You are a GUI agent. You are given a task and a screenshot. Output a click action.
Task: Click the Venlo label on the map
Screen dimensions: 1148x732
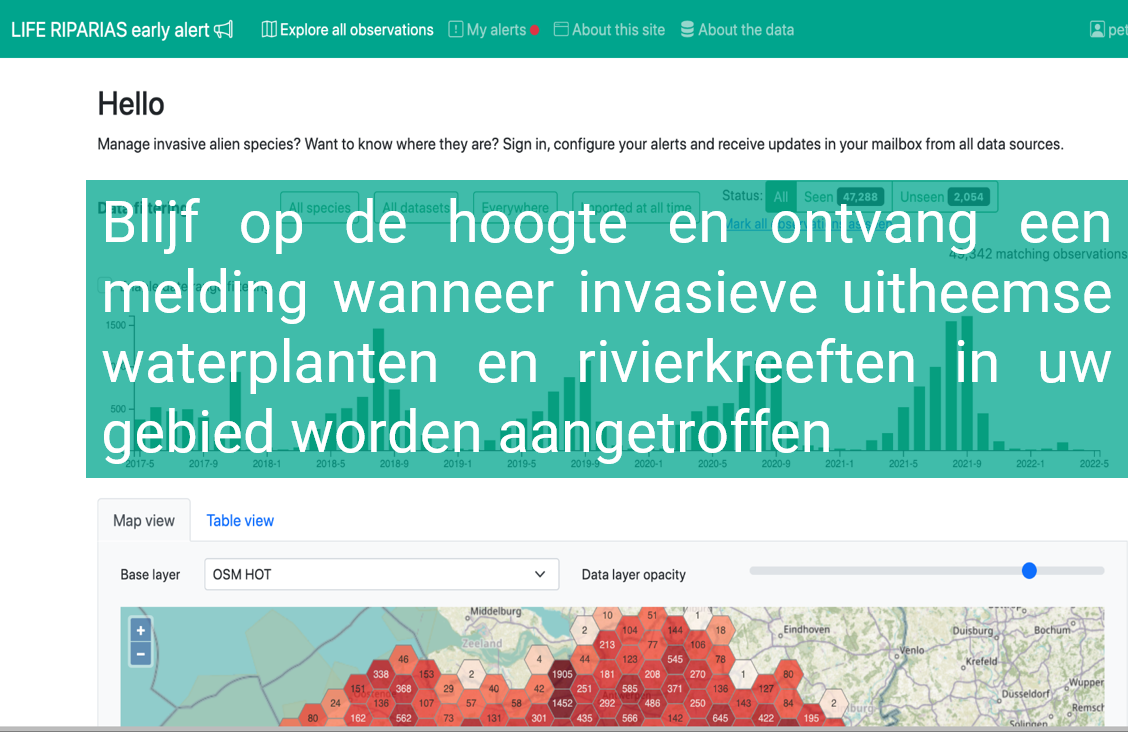912,650
